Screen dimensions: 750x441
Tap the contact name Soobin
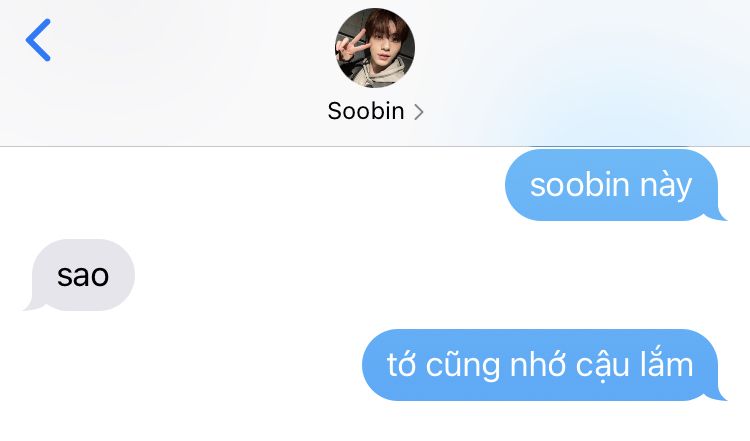pos(366,111)
